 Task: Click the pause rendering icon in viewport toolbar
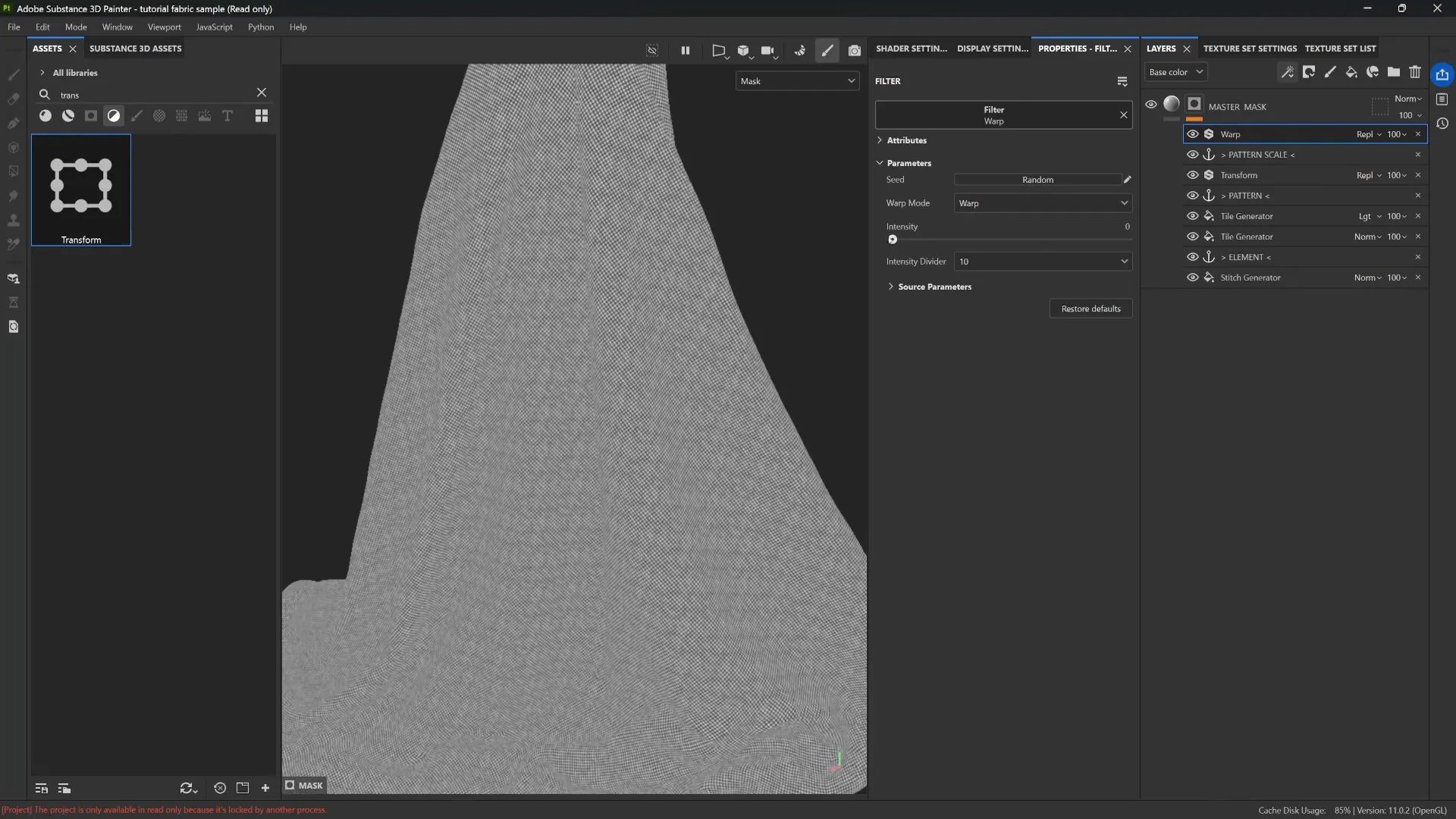[x=685, y=51]
